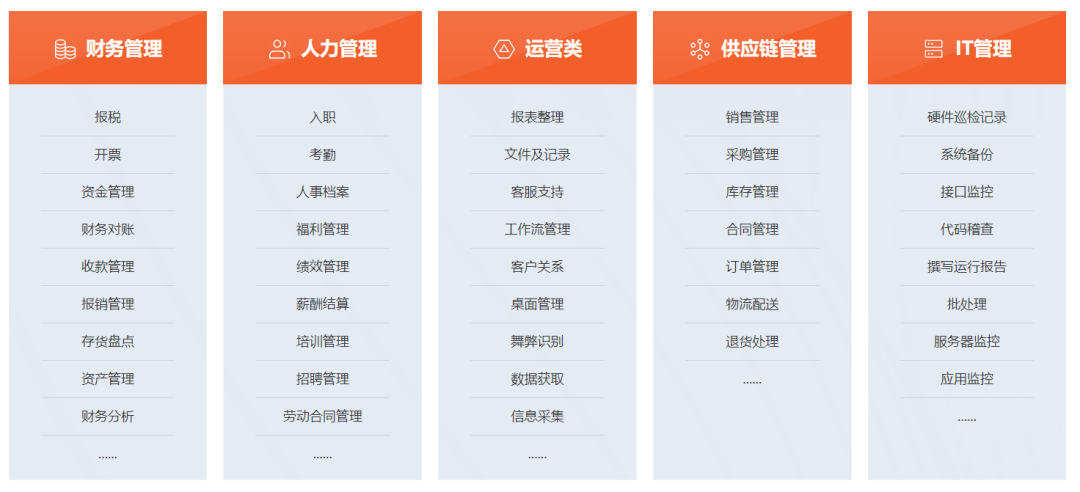This screenshot has height=492, width=1080.
Task: Click the coin stack icon beside 财务管理
Action: [65, 49]
